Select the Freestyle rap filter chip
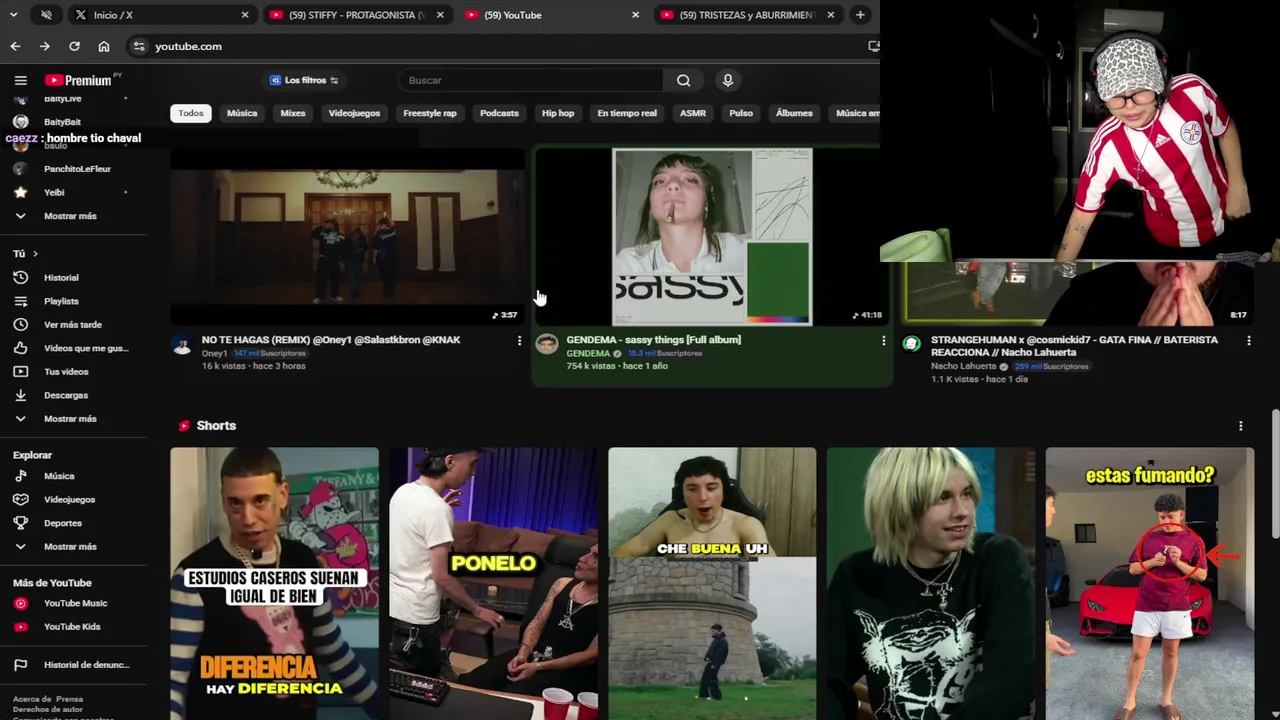1280x720 pixels. point(430,113)
